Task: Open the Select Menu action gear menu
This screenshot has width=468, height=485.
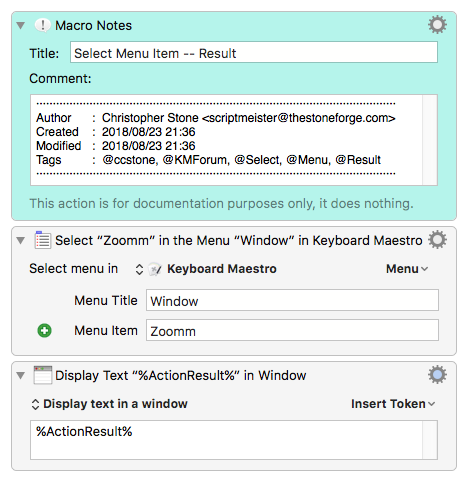Action: (x=437, y=240)
